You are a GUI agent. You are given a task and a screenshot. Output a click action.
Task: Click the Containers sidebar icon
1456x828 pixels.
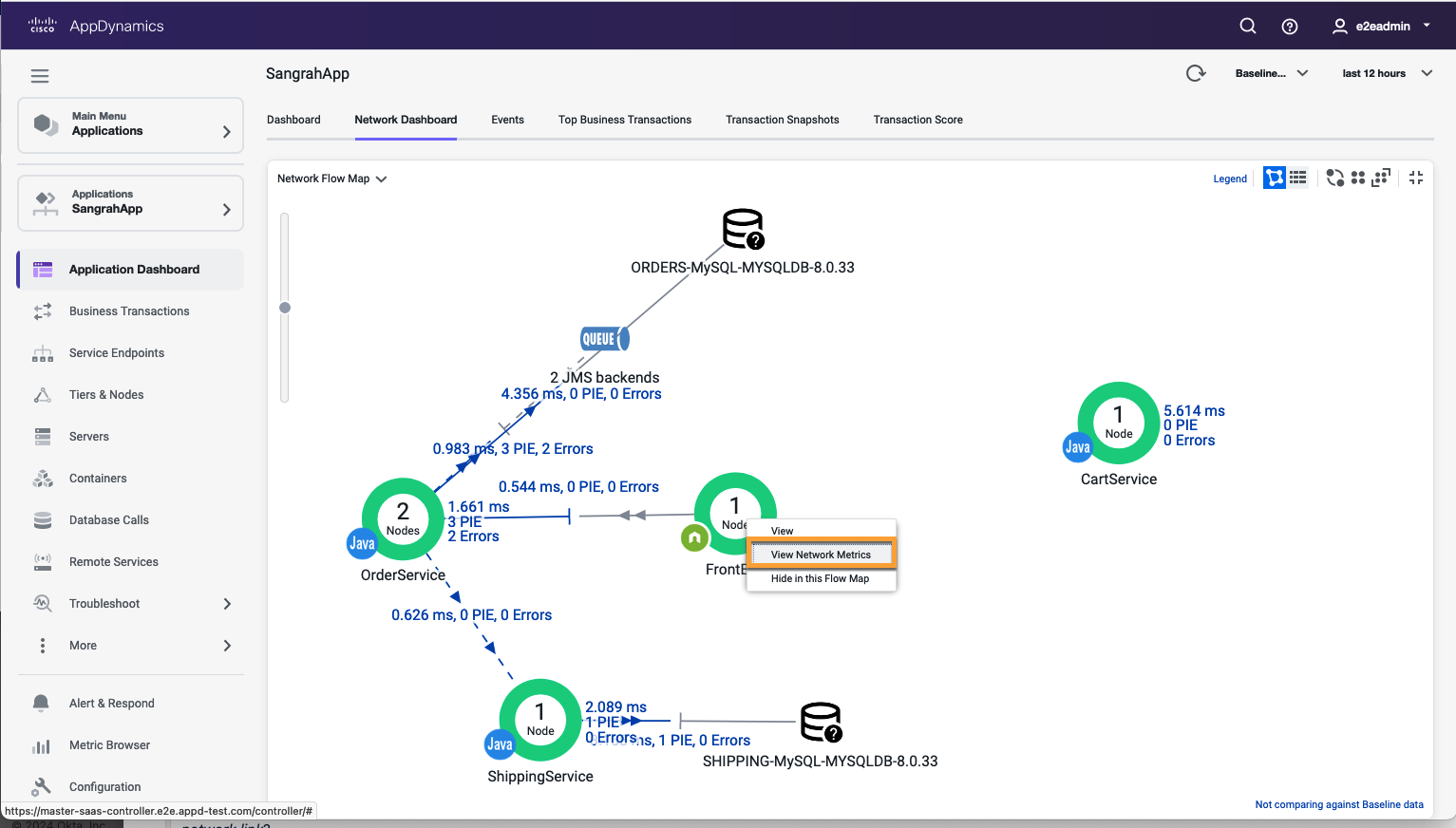[x=43, y=479]
